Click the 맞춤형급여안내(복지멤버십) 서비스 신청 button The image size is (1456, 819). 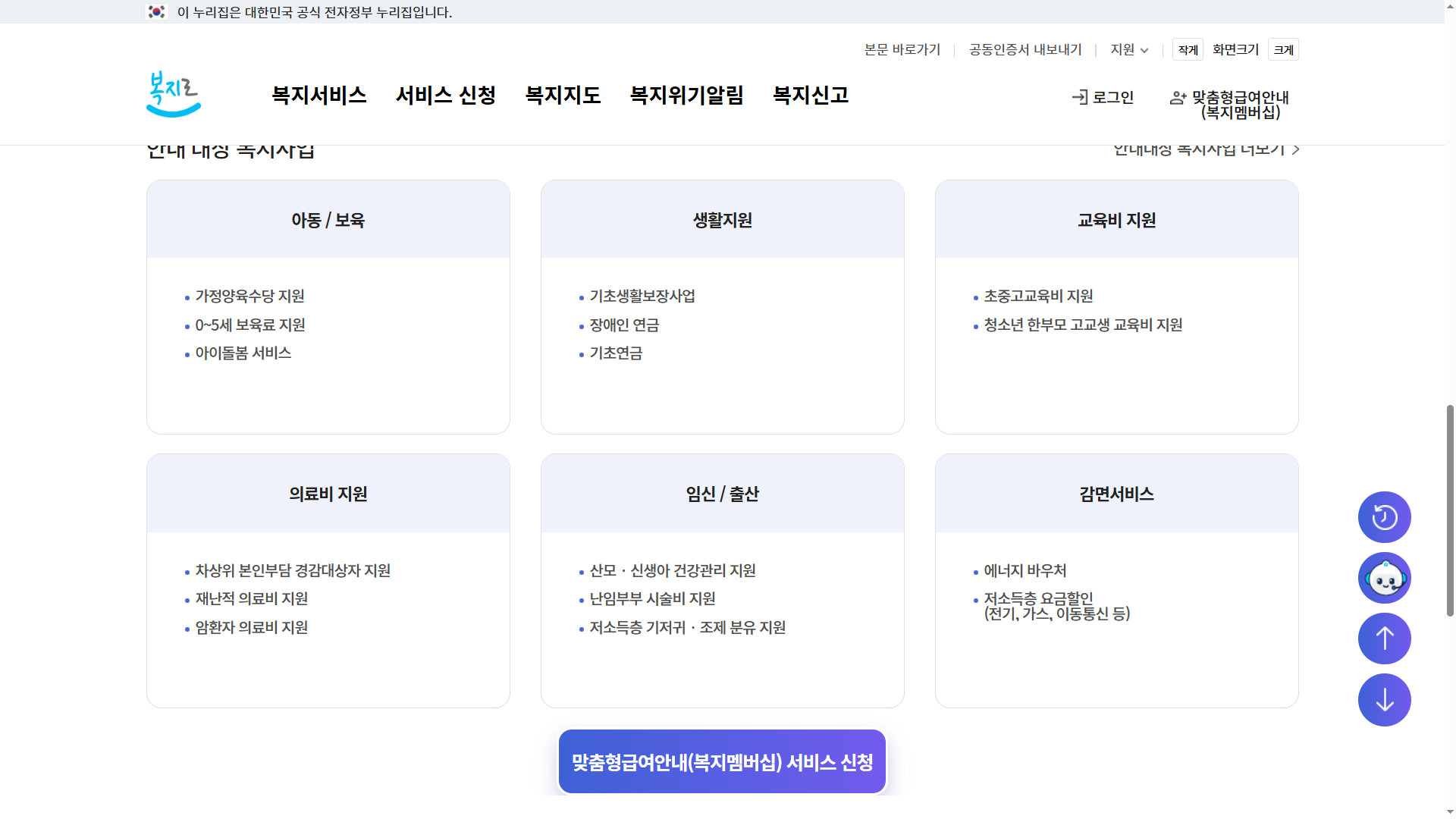click(x=721, y=761)
